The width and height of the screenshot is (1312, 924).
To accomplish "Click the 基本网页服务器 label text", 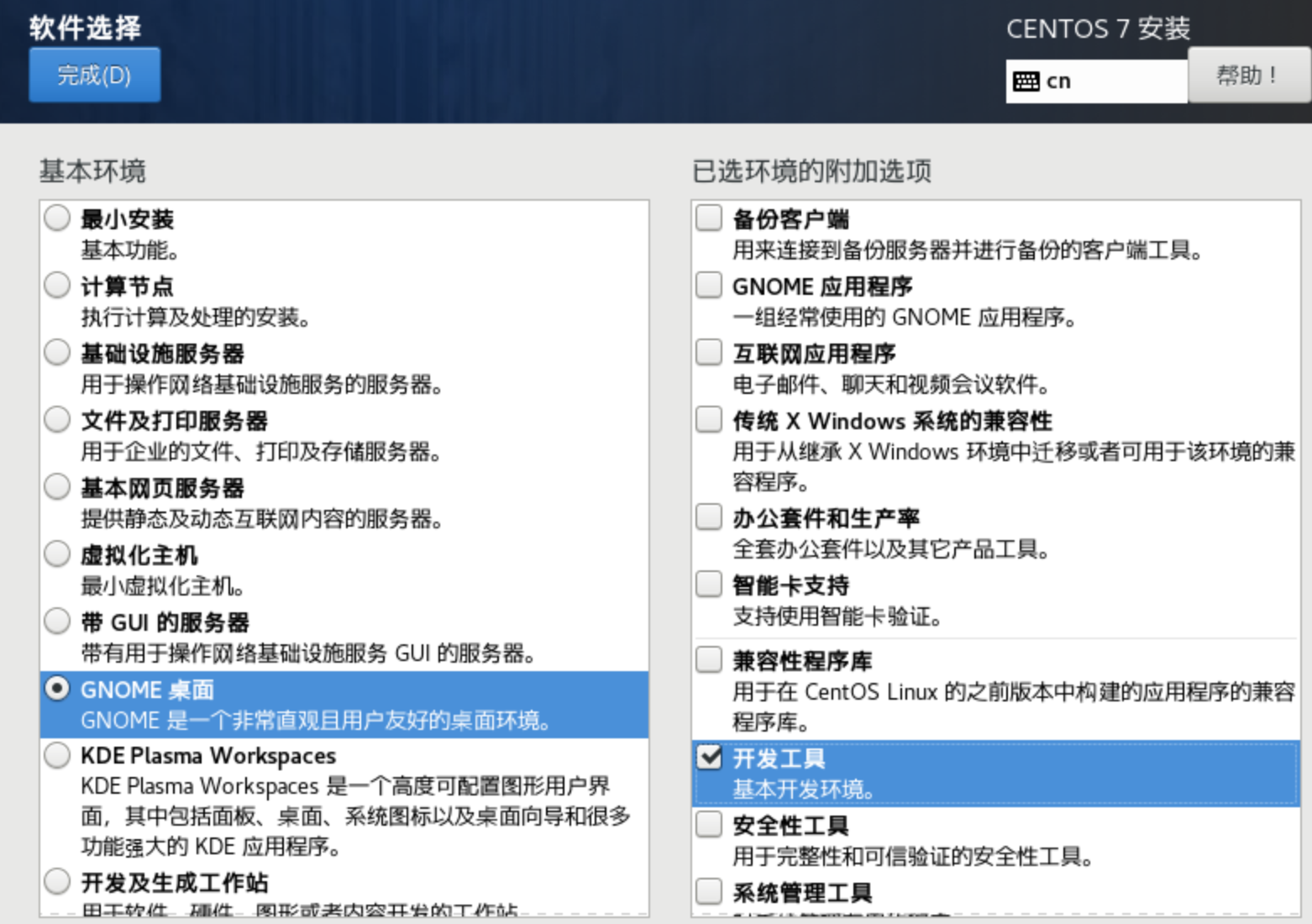I will [162, 488].
